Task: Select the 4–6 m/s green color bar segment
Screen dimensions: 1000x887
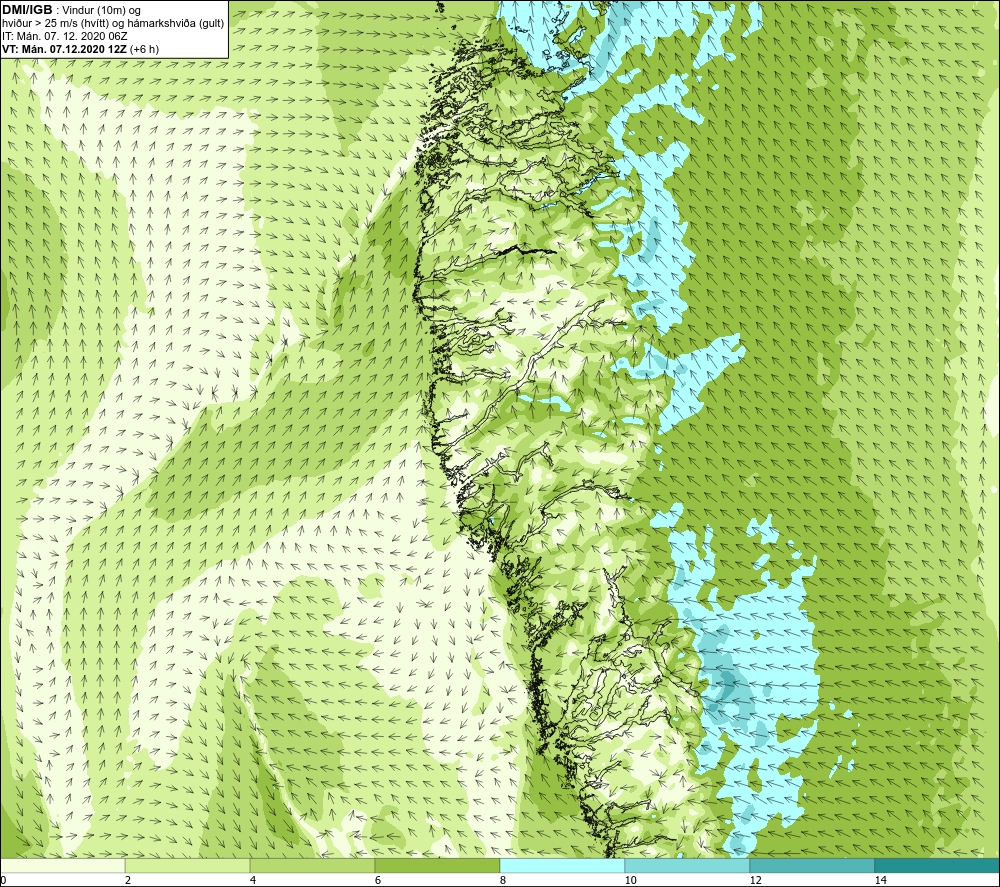Action: coord(312,865)
